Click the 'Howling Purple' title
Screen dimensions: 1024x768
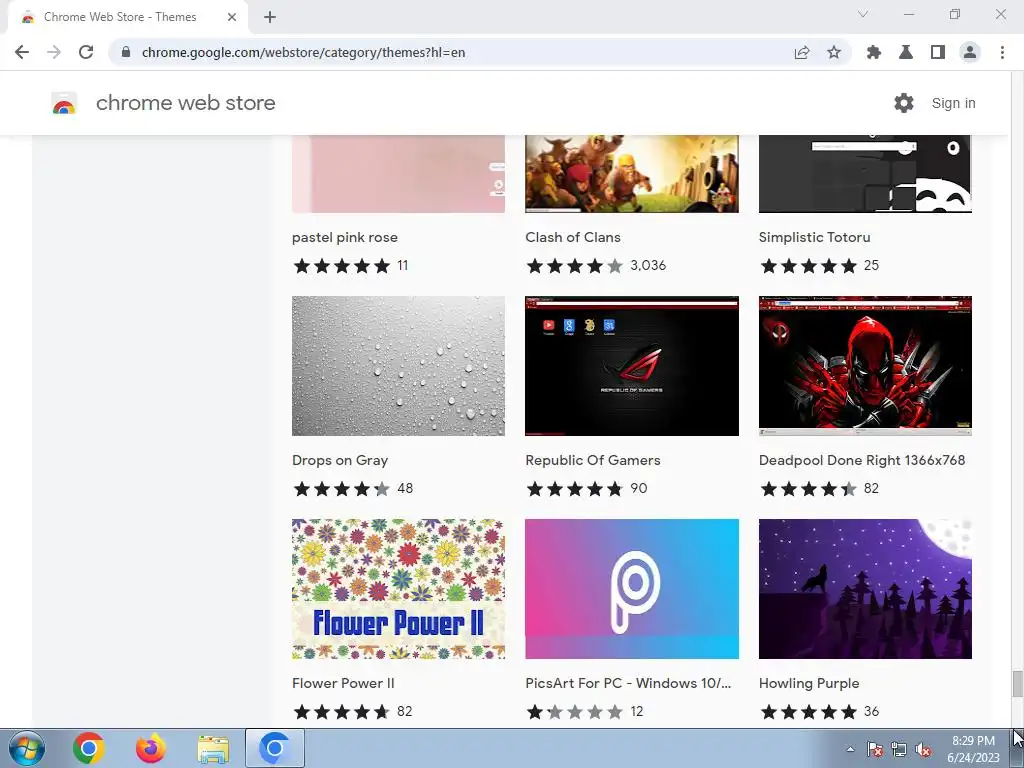(808, 683)
